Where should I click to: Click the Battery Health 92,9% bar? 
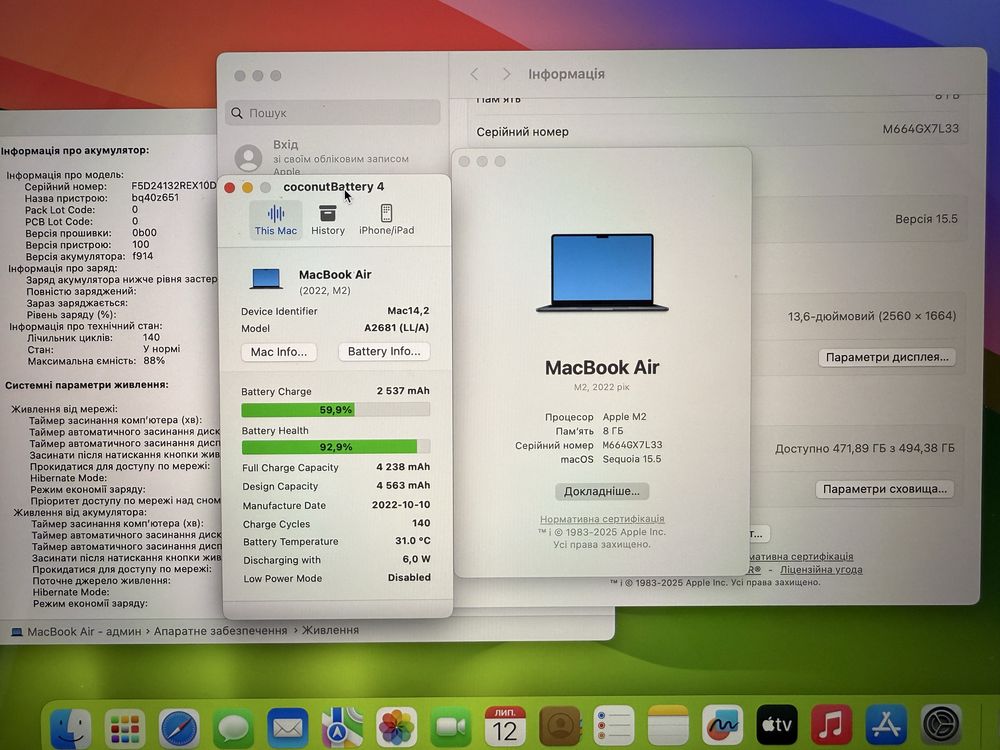(335, 447)
